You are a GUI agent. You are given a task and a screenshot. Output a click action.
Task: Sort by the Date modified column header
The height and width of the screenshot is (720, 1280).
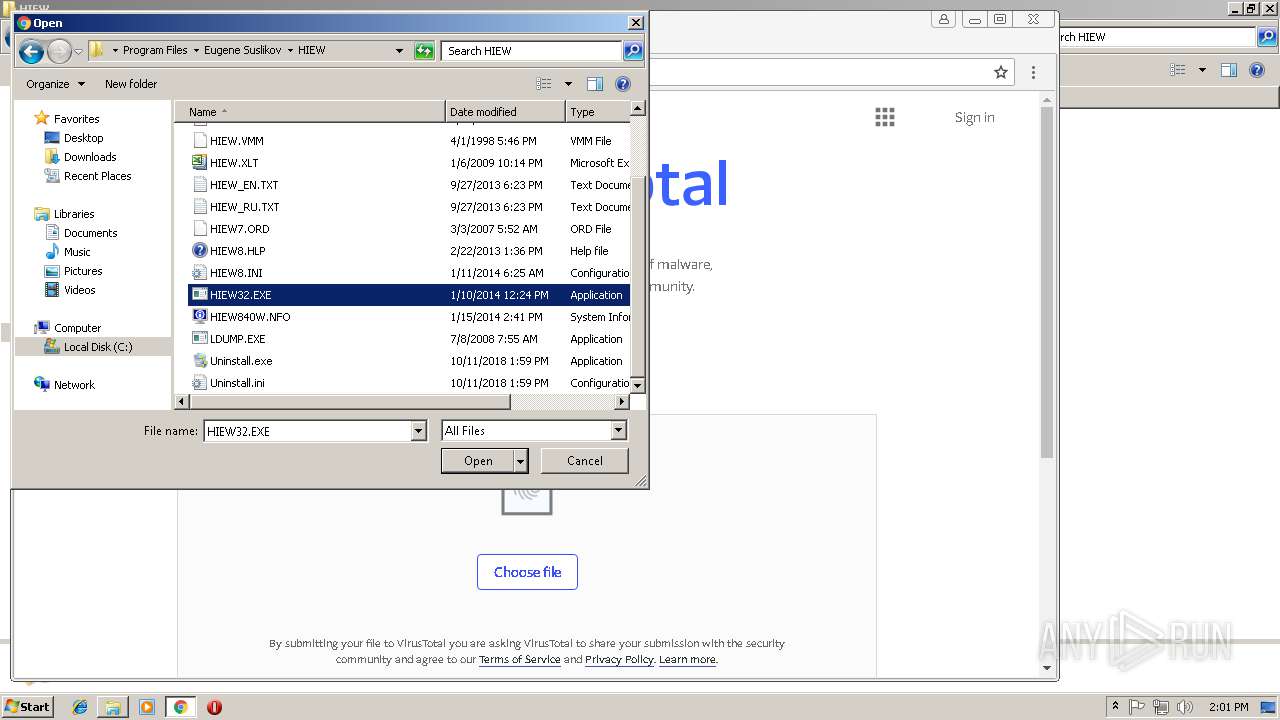point(505,112)
